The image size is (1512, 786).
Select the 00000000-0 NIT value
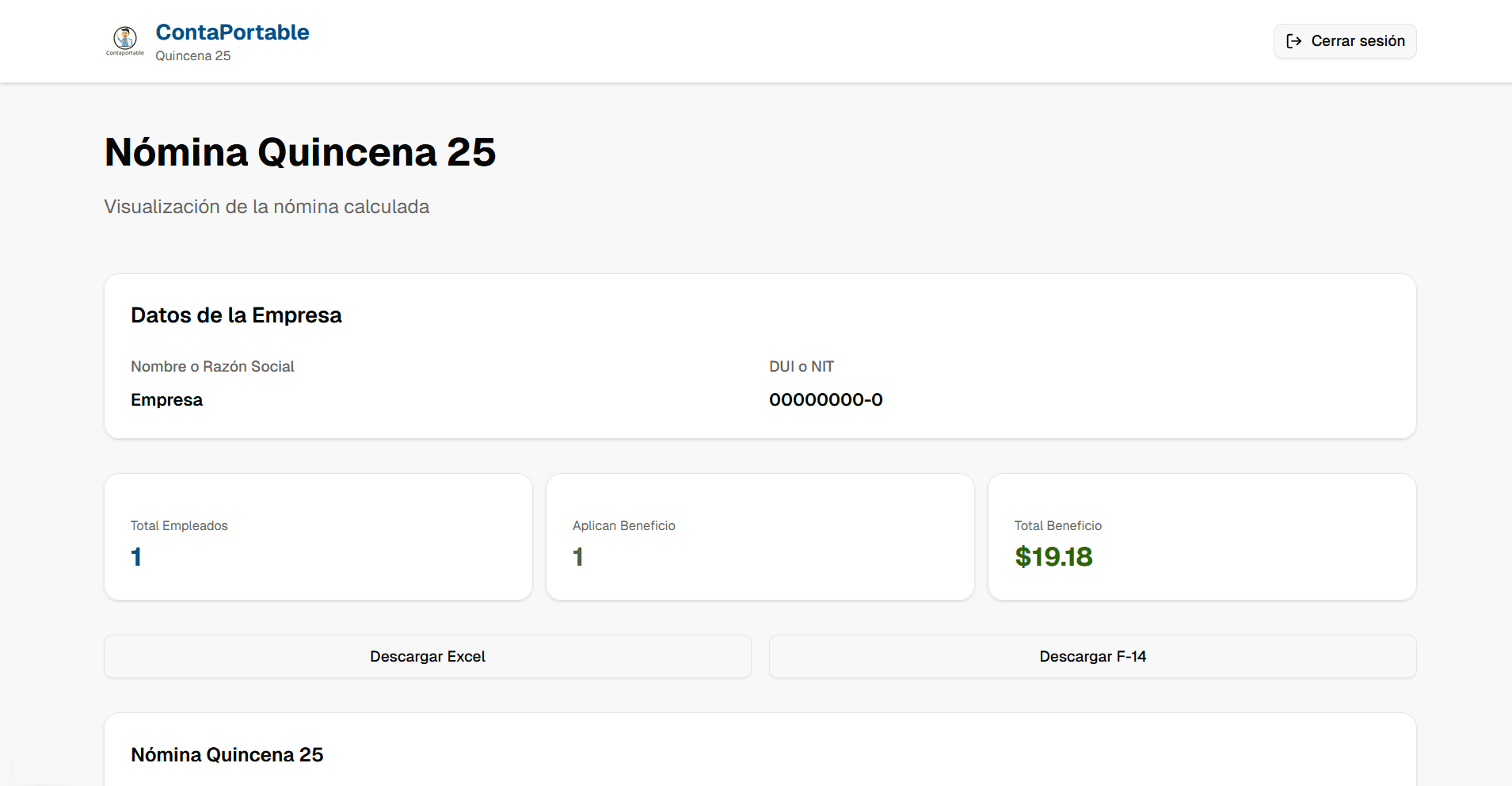click(825, 399)
